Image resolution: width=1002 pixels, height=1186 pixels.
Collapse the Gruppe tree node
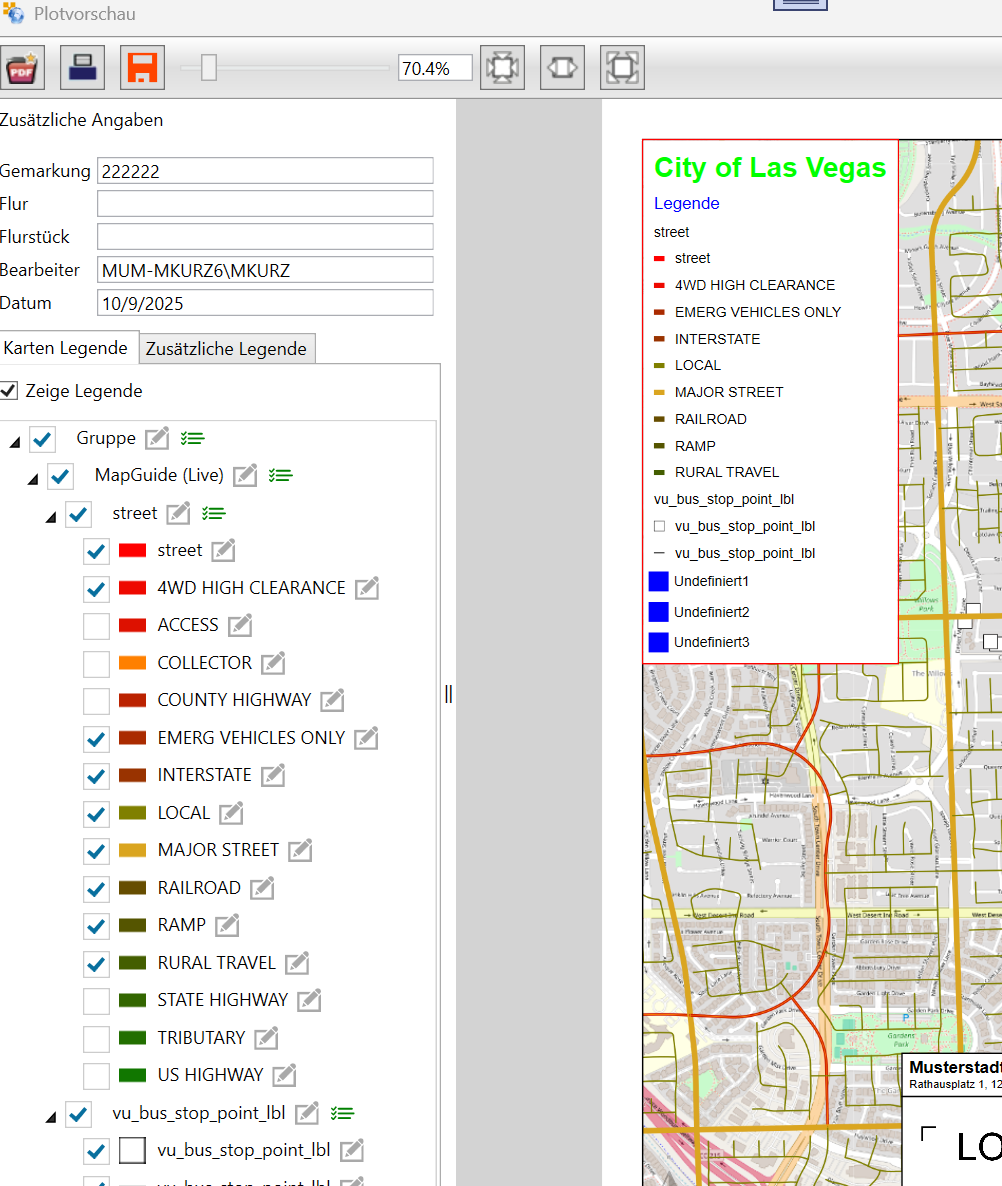pyautogui.click(x=14, y=441)
